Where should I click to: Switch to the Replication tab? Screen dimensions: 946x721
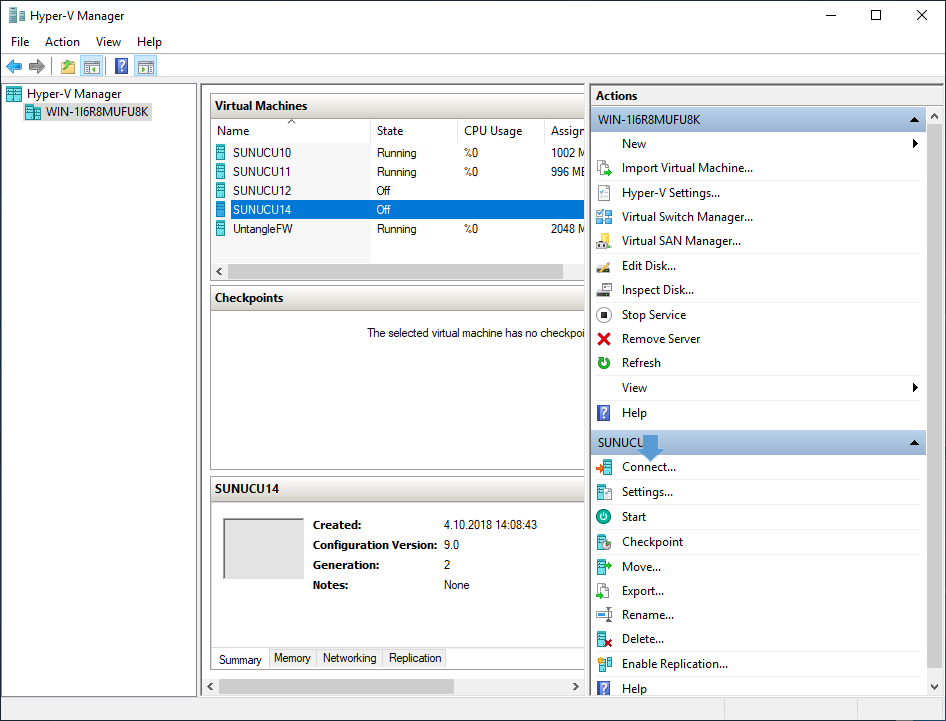(415, 658)
